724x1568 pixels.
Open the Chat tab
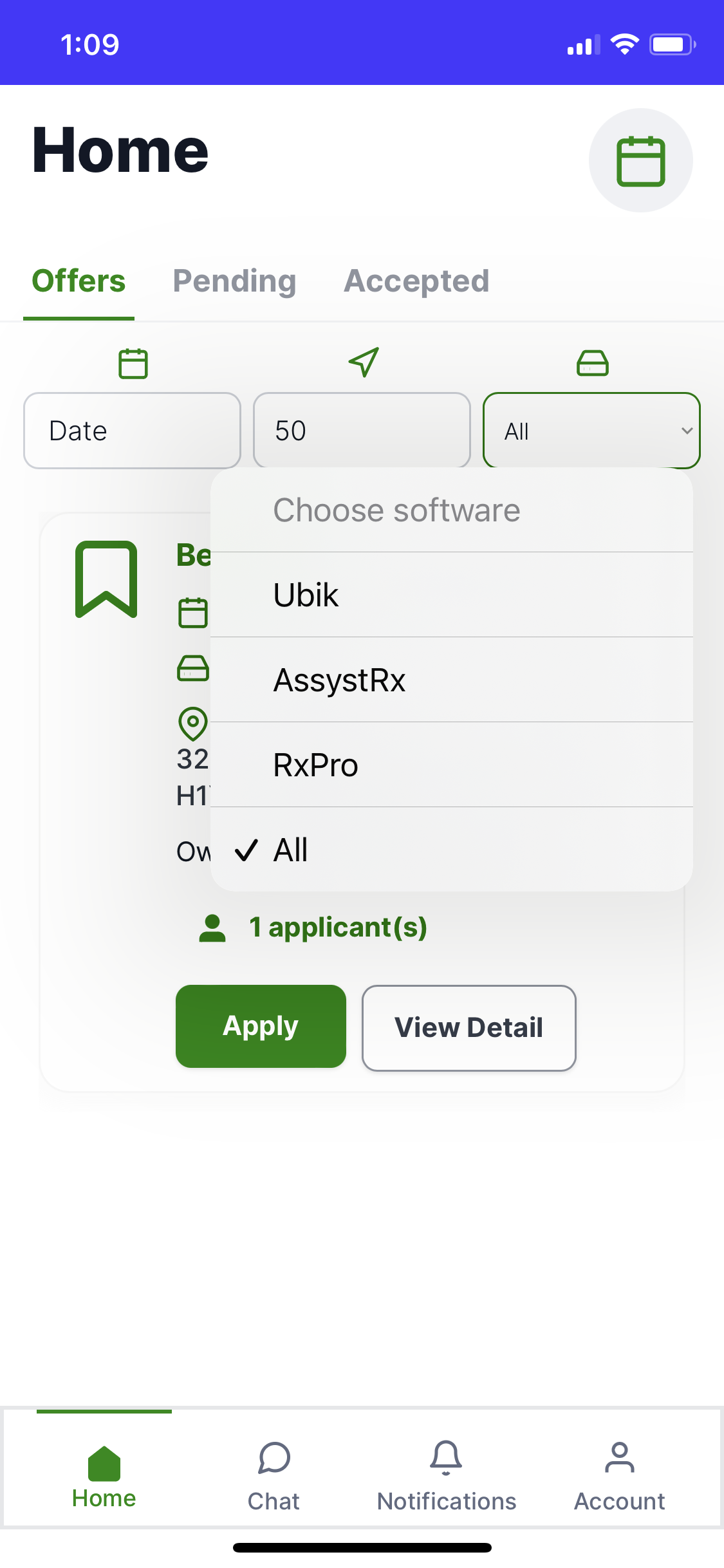(274, 1475)
